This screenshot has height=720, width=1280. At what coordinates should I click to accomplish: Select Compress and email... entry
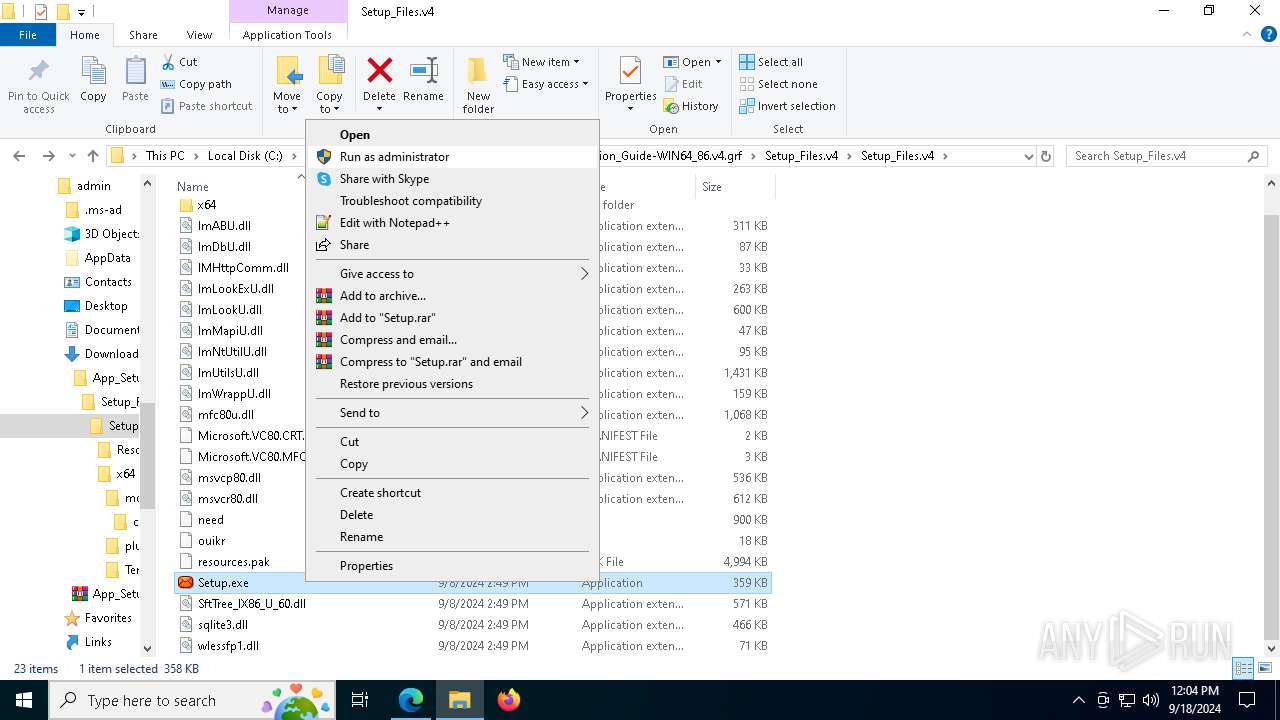pos(452,340)
